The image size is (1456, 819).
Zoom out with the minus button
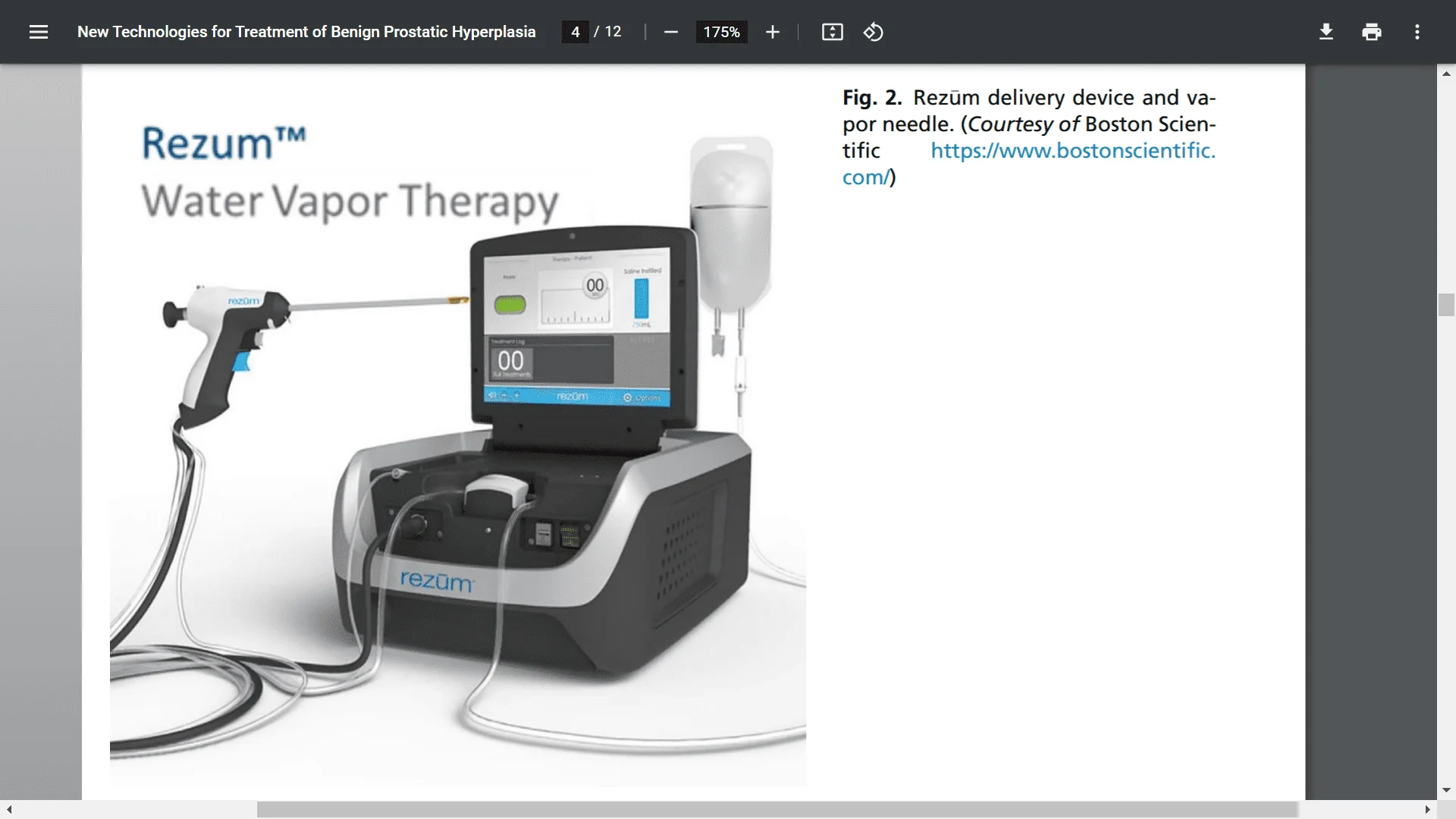[670, 32]
